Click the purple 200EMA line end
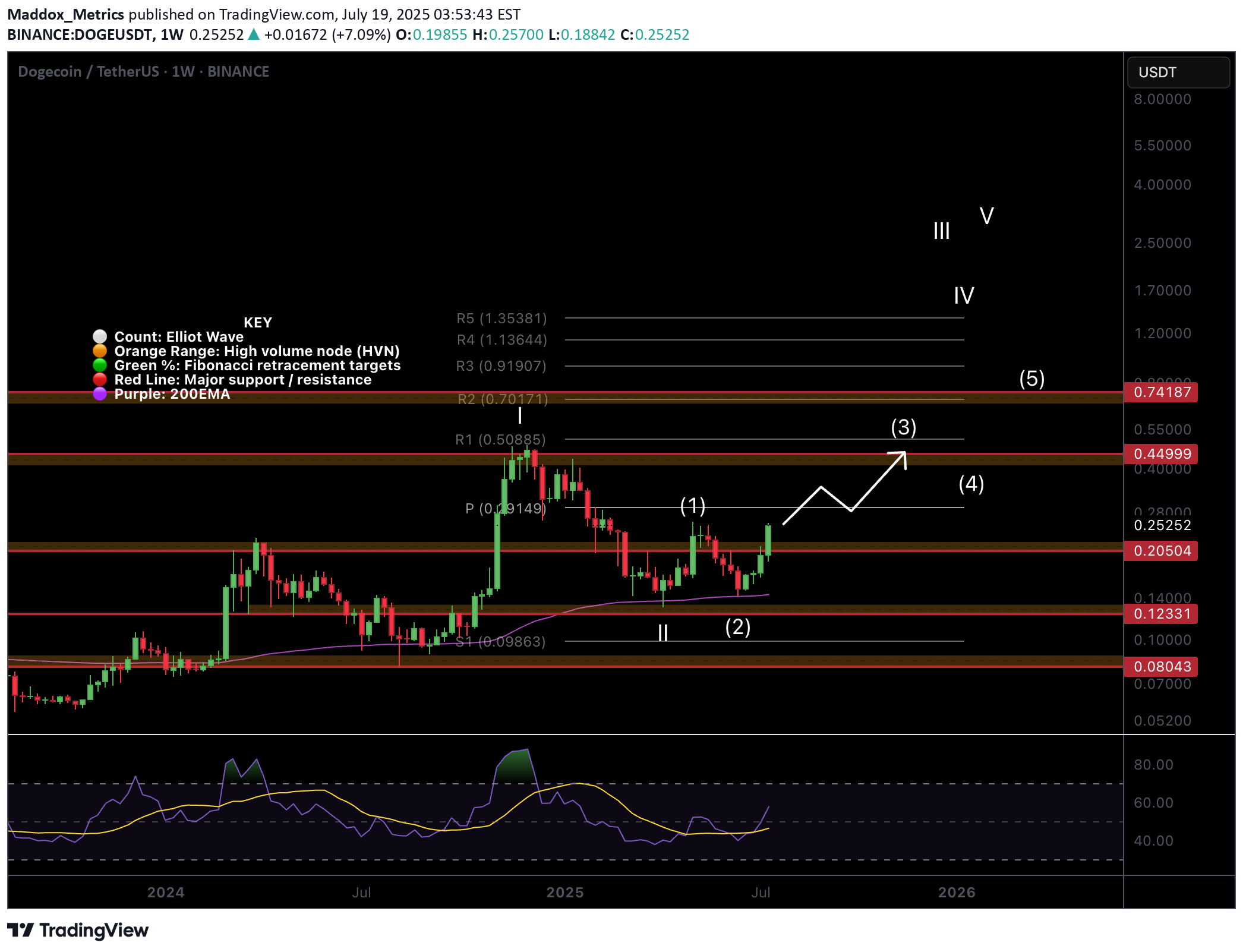This screenshot has width=1243, height=952. pos(768,594)
